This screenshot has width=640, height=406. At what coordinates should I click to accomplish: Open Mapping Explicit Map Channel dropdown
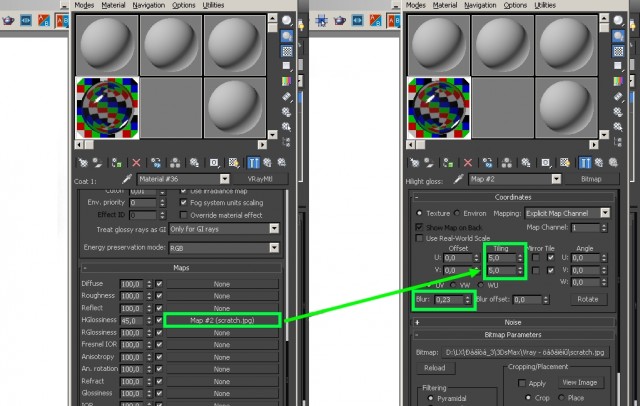pos(605,213)
